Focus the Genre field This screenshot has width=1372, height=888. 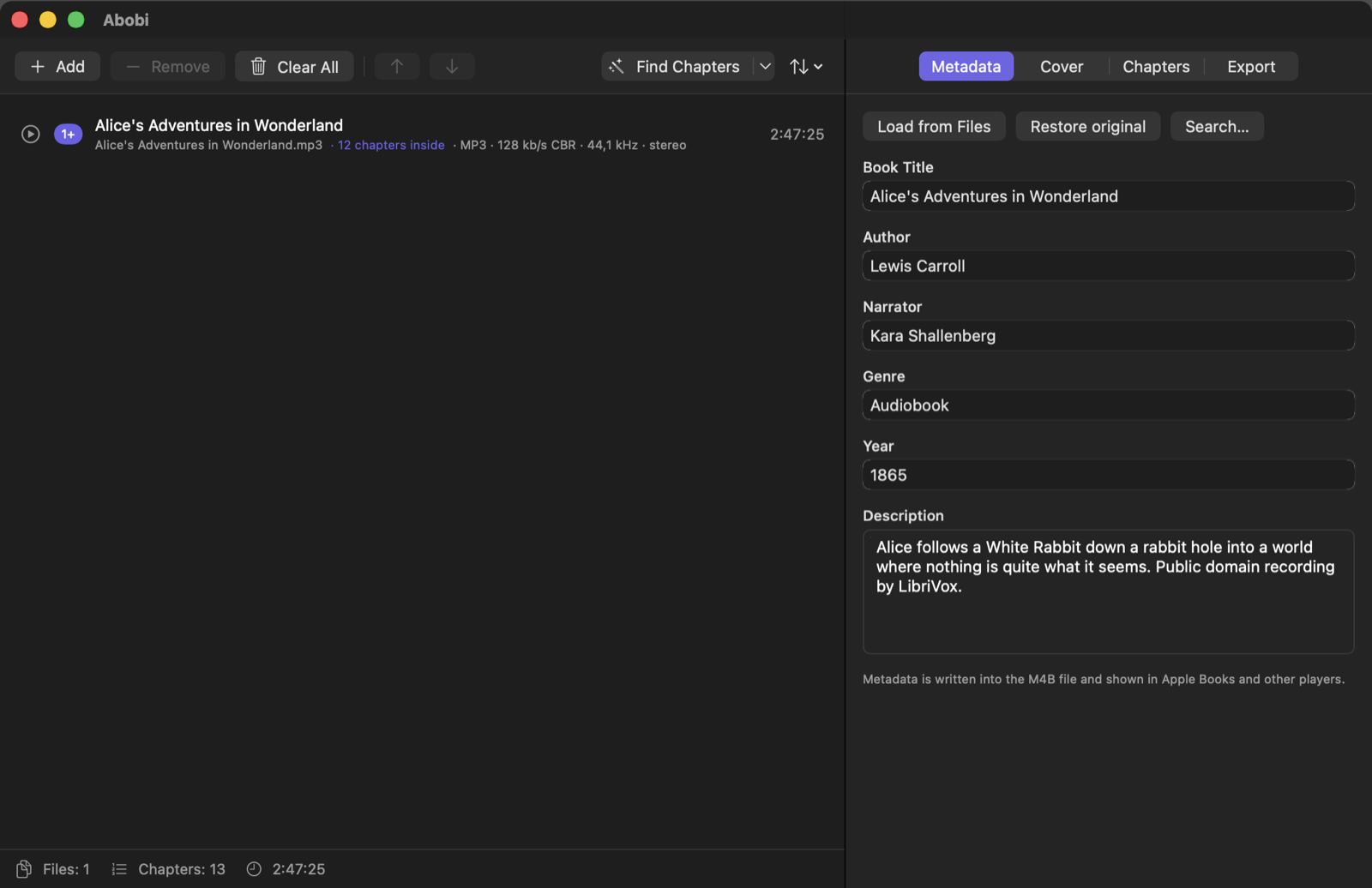tap(1108, 405)
